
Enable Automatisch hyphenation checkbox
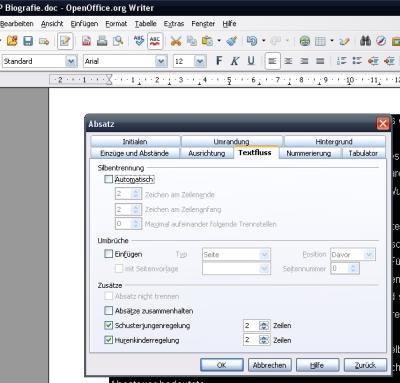coord(109,179)
